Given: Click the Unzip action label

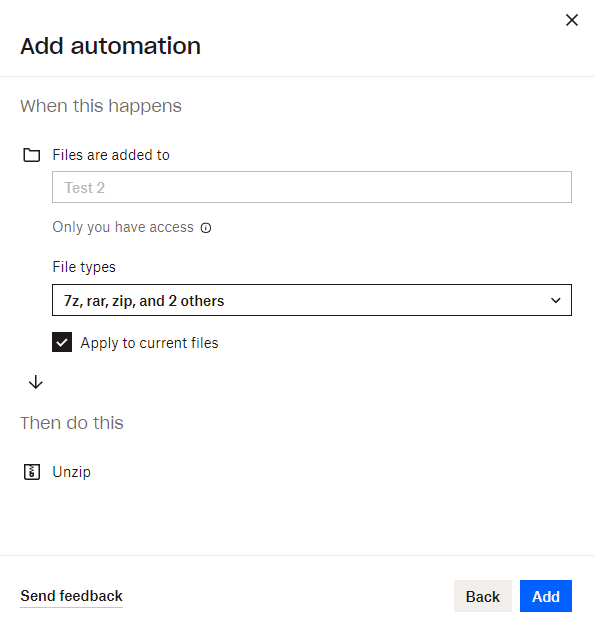Looking at the screenshot, I should 71,472.
